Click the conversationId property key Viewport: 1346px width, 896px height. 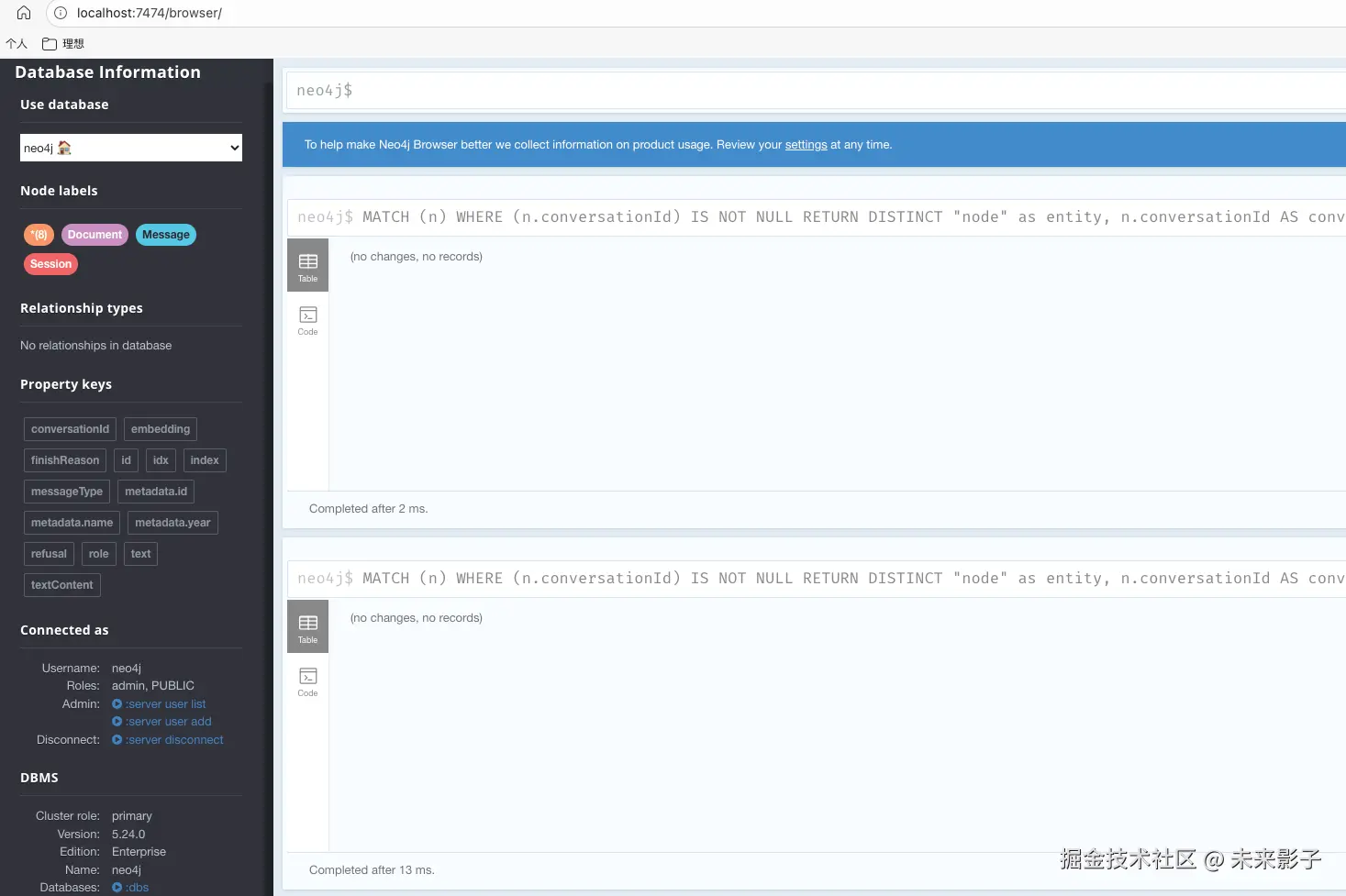tap(70, 429)
